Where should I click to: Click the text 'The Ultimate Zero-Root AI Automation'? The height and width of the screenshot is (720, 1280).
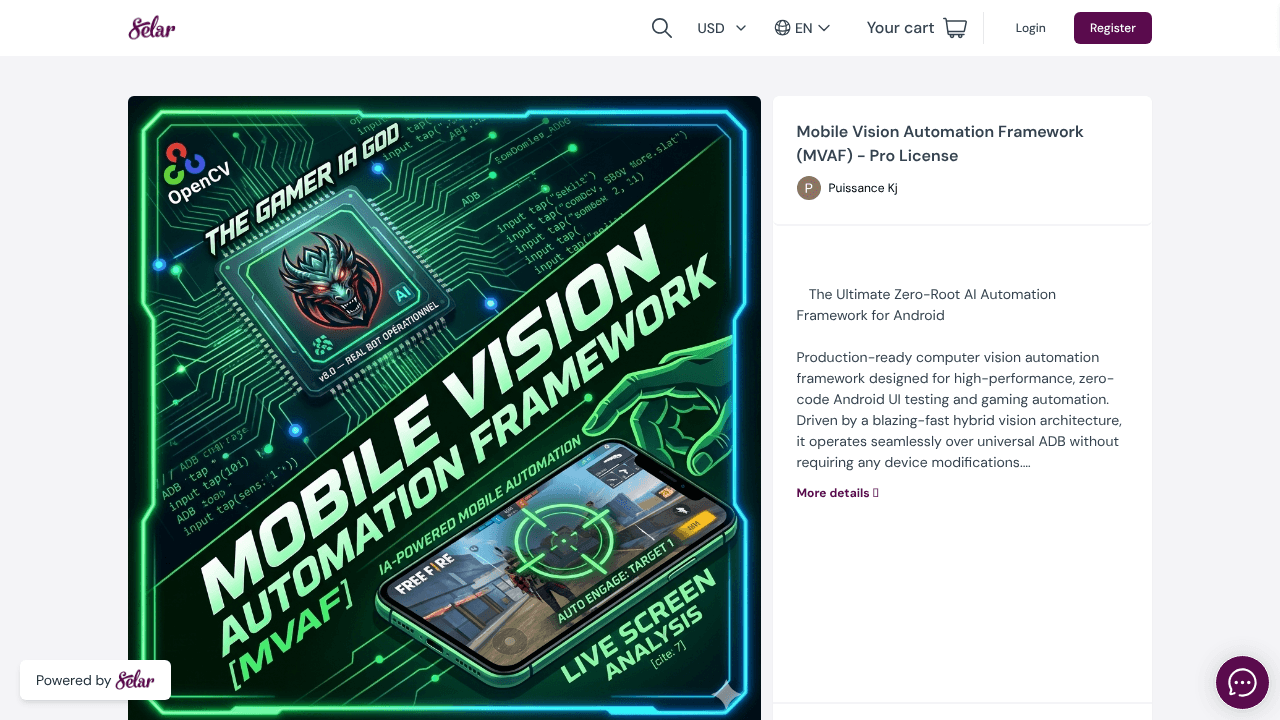pyautogui.click(x=932, y=294)
